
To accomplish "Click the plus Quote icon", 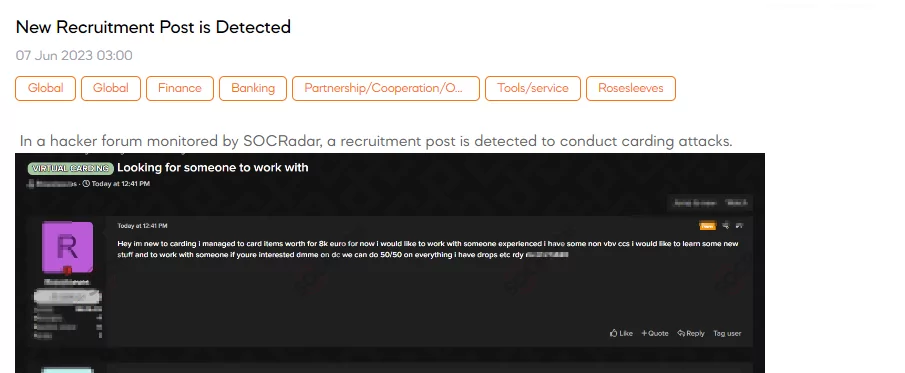I will point(644,333).
